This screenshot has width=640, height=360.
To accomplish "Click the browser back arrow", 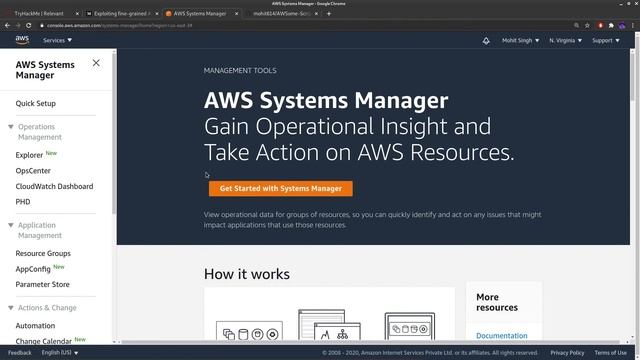I will pos(7,25).
